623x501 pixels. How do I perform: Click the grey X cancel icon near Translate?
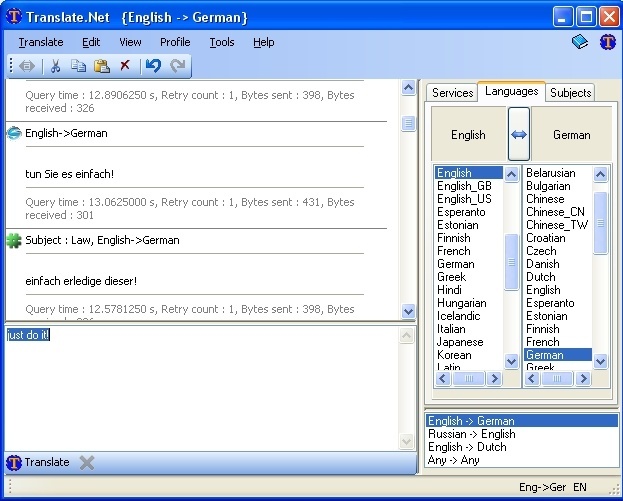pyautogui.click(x=87, y=462)
